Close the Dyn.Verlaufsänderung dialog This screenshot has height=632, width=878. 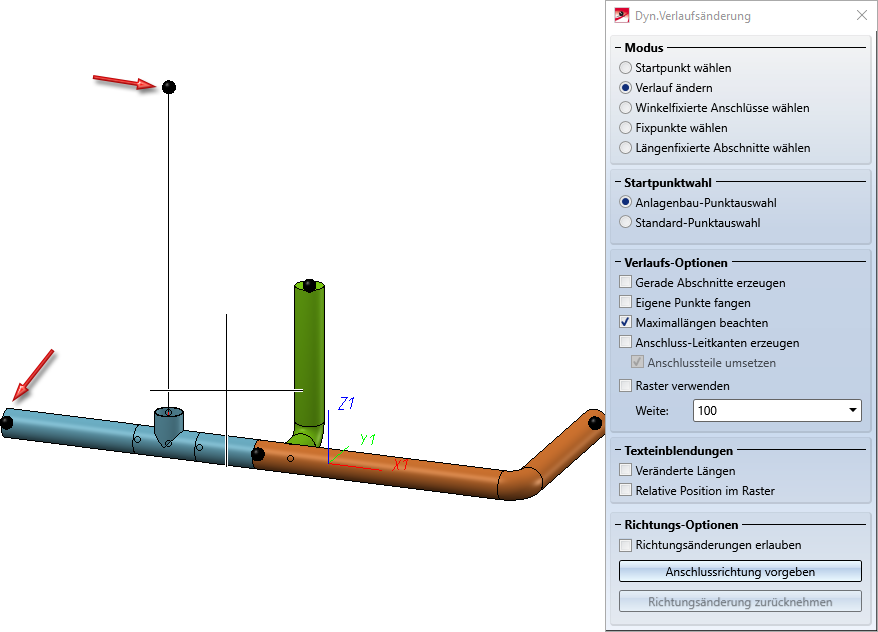coord(862,16)
